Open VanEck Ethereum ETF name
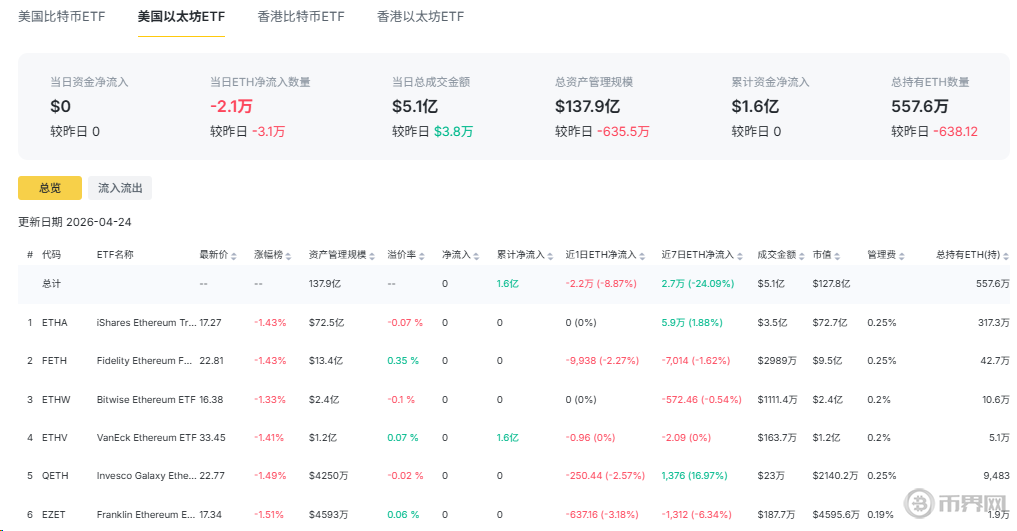 pyautogui.click(x=147, y=438)
